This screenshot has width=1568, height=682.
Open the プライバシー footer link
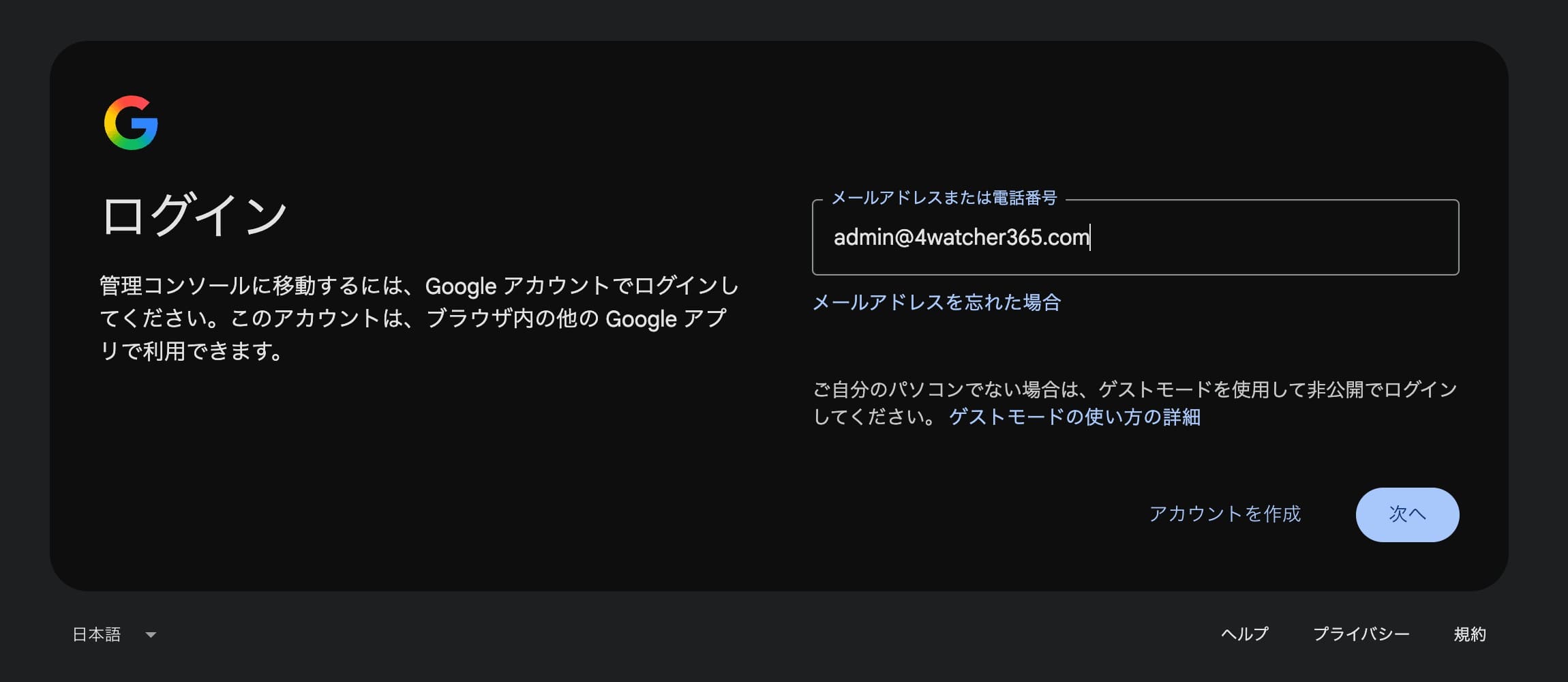[1361, 634]
